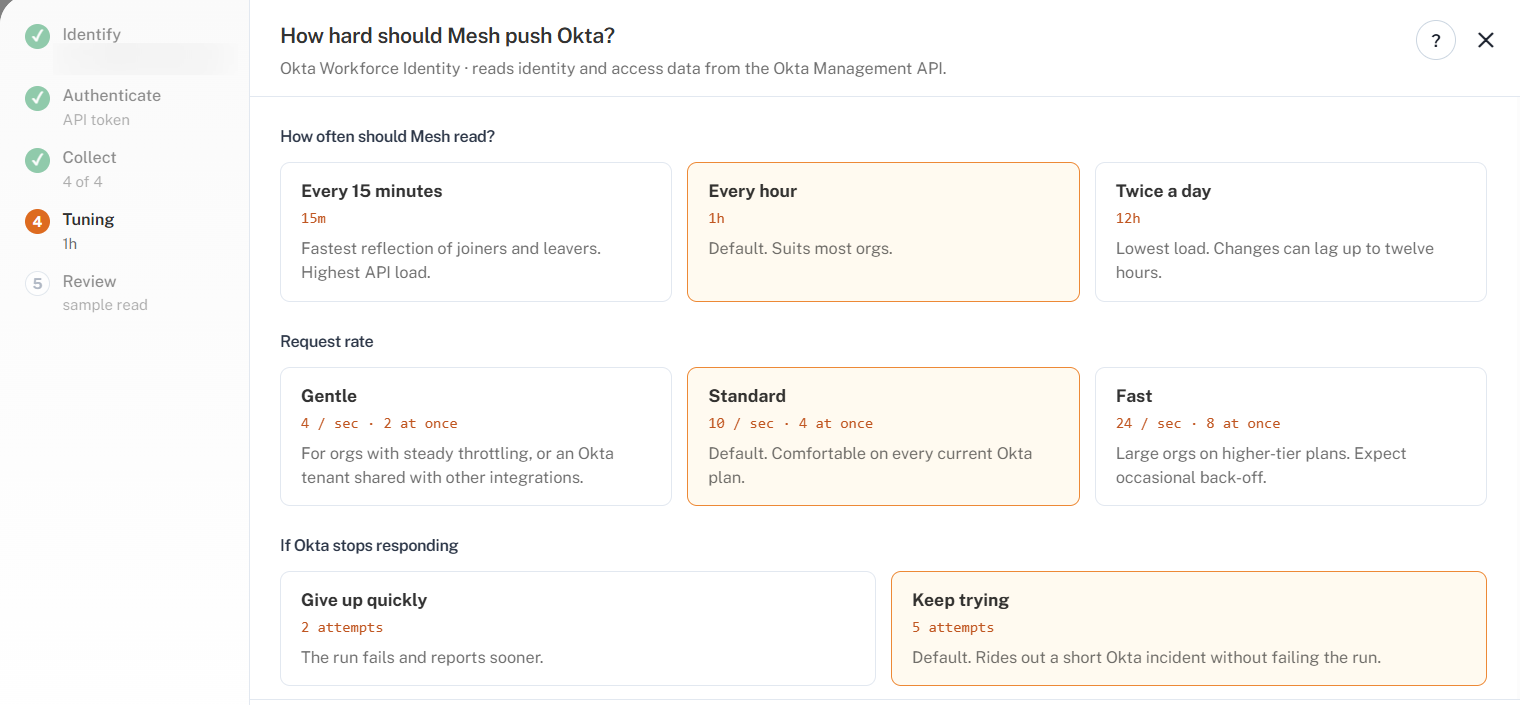
Task: Select the Every hour read option
Action: tap(883, 232)
